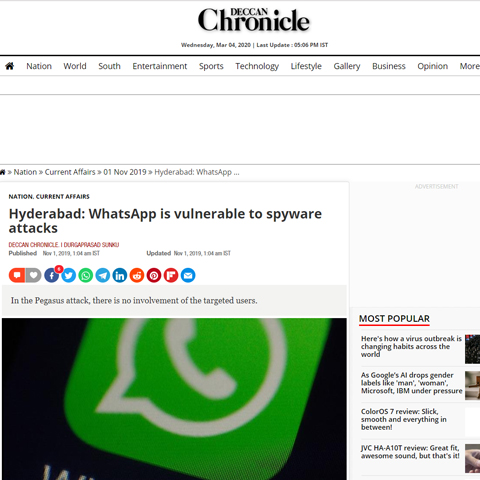The image size is (480, 480).
Task: Click the home icon in navigation bar
Action: (10, 66)
